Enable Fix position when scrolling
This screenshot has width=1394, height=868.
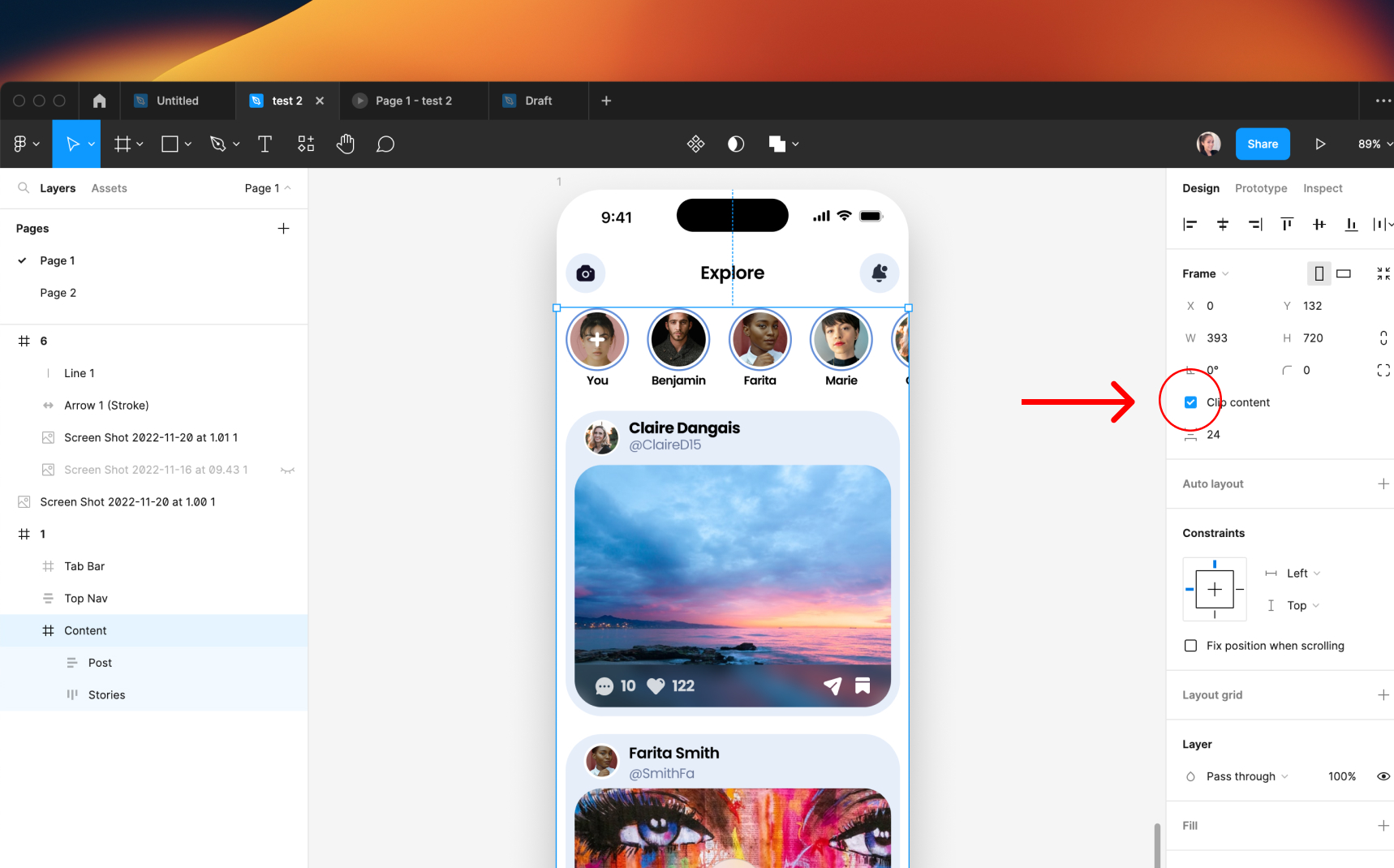1190,646
